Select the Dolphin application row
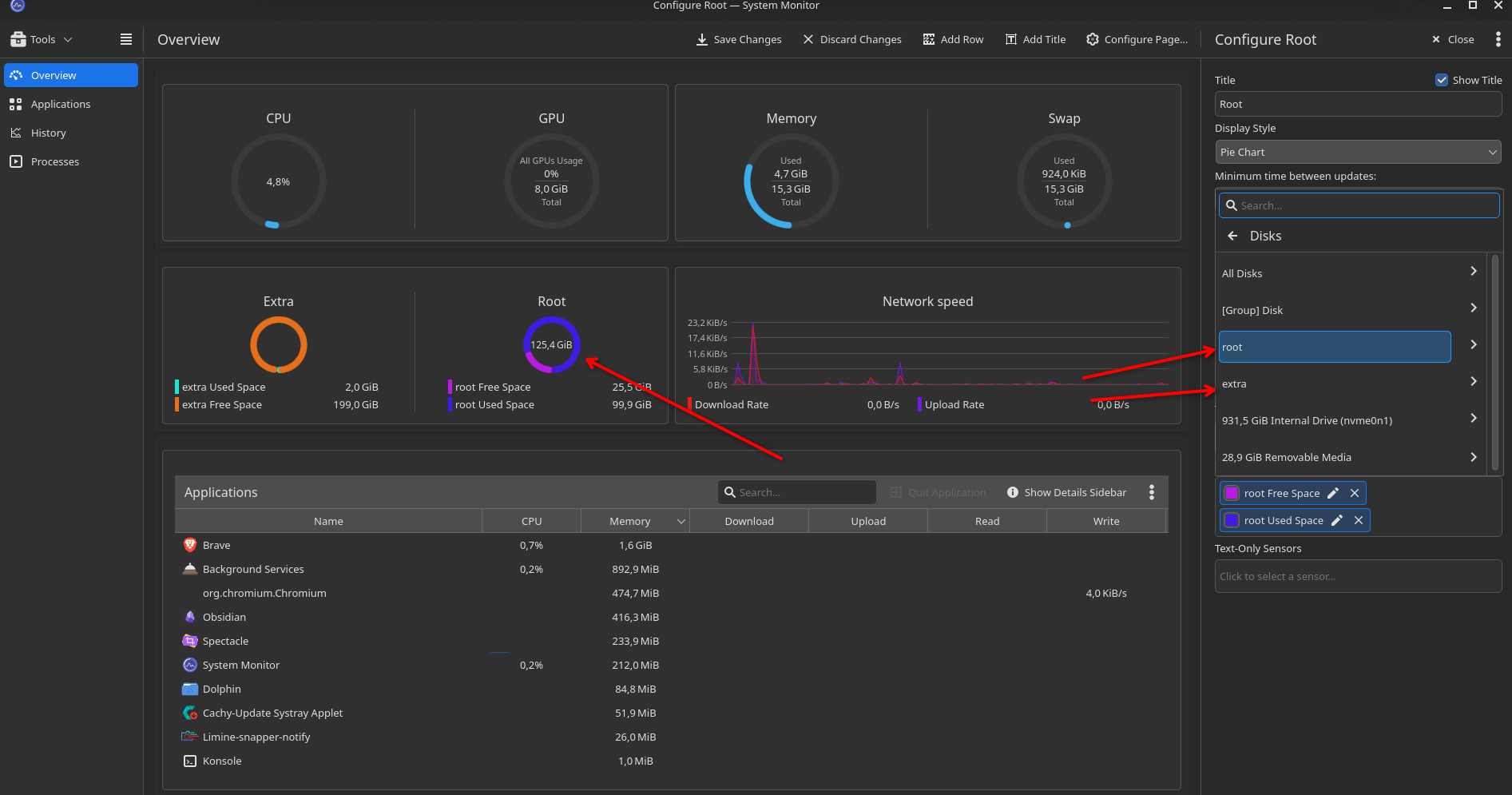Screen dimensions: 1512x795 tap(671, 689)
